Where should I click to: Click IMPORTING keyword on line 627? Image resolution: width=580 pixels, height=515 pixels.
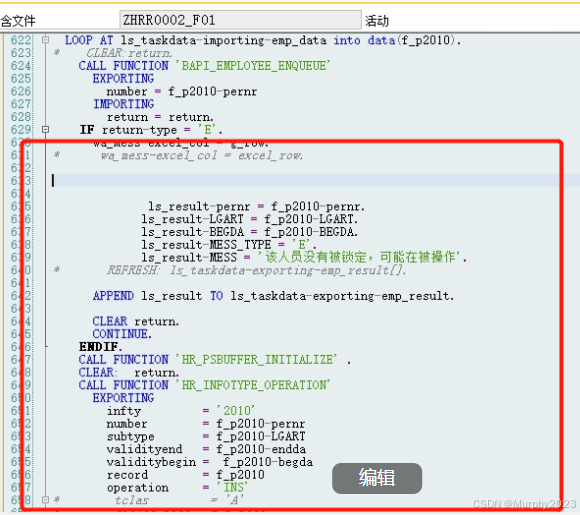[124, 104]
